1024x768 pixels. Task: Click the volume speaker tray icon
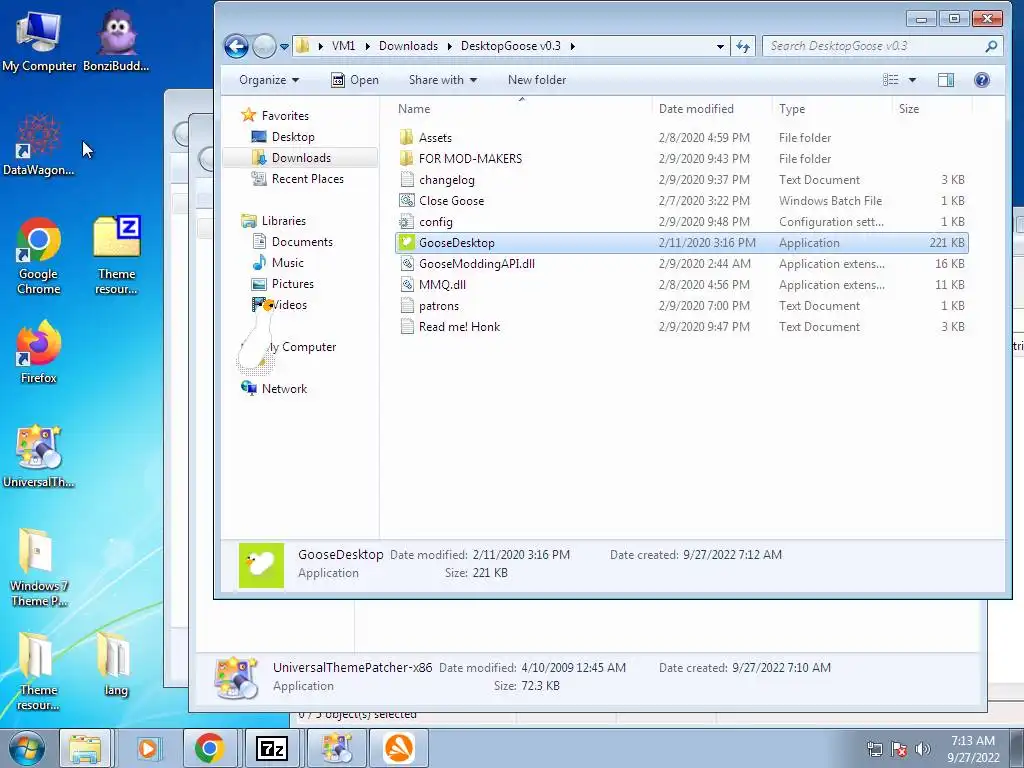(923, 749)
